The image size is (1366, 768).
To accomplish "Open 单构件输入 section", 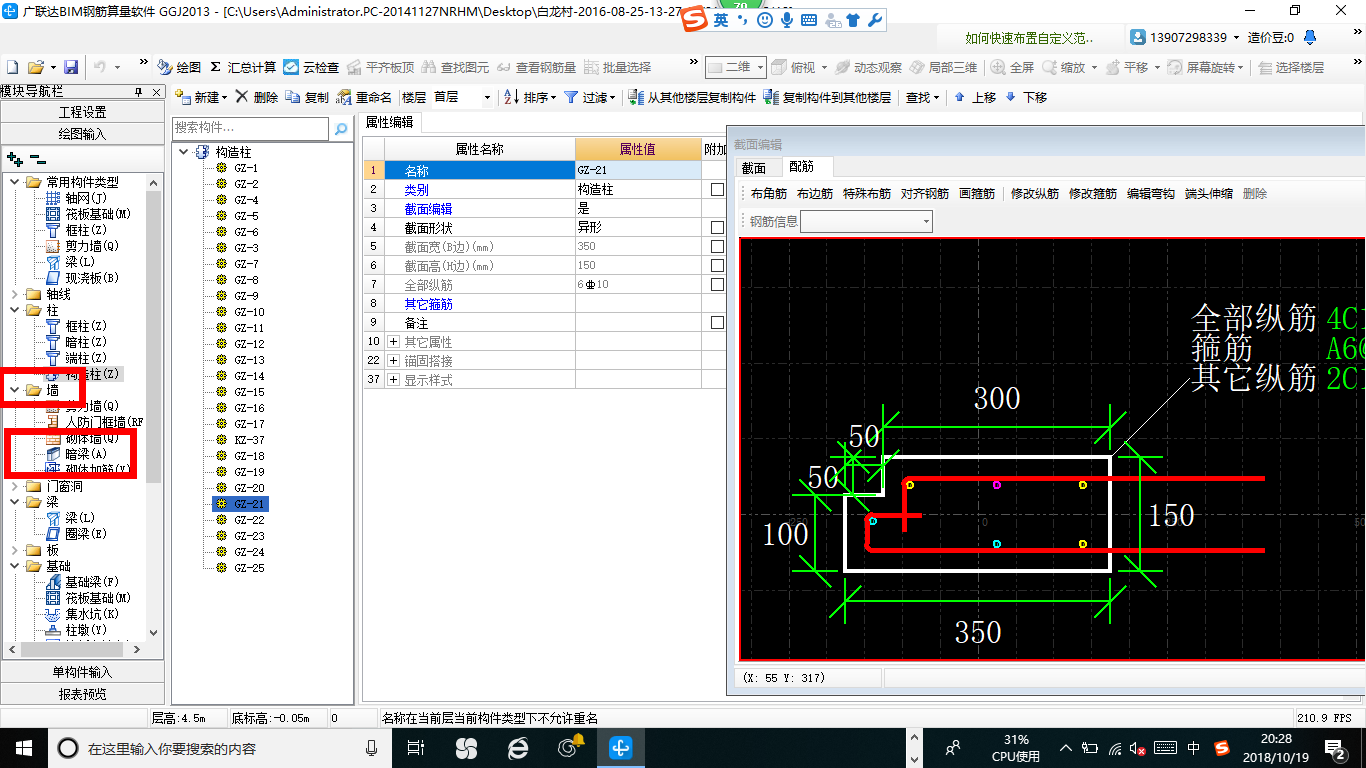I will coord(82,672).
